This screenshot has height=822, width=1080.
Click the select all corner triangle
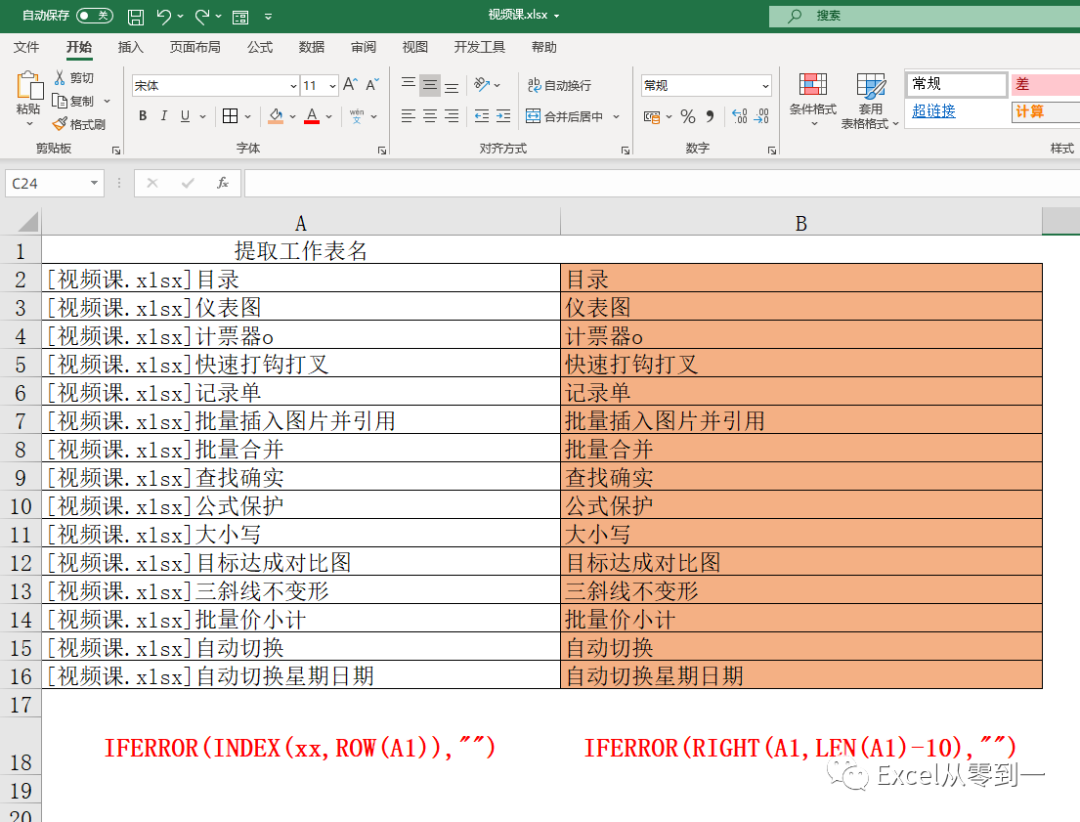(28, 223)
